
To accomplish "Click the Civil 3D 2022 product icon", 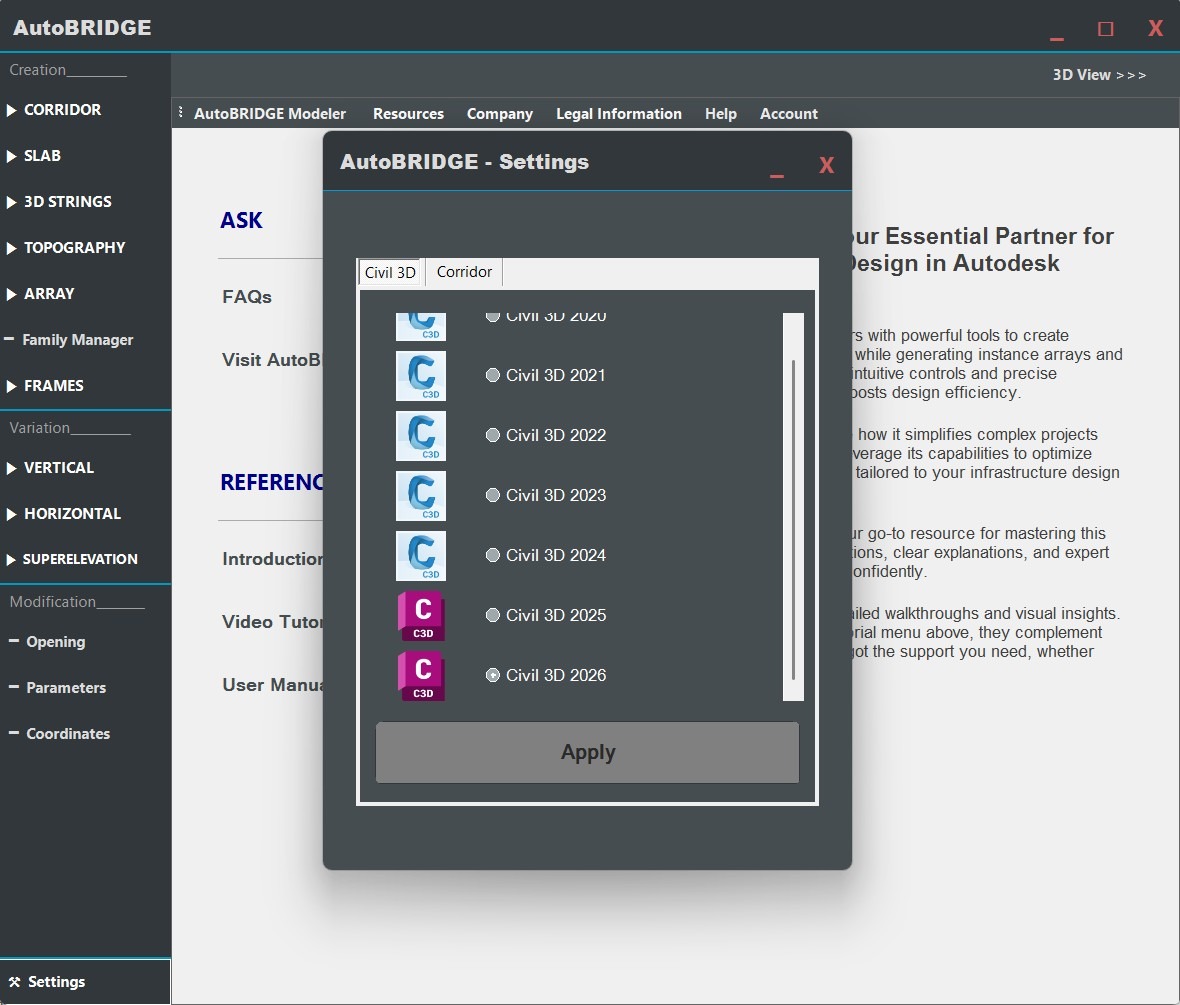I will pyautogui.click(x=421, y=436).
